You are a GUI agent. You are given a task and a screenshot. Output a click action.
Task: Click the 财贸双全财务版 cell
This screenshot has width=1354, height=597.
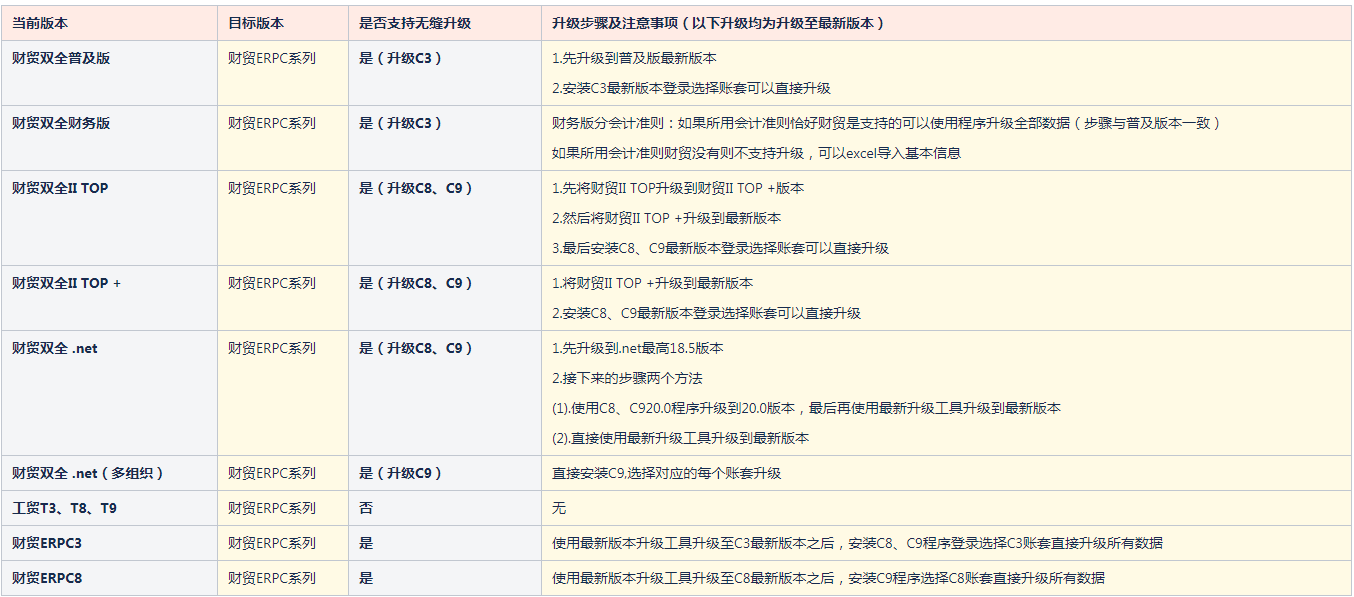click(61, 123)
